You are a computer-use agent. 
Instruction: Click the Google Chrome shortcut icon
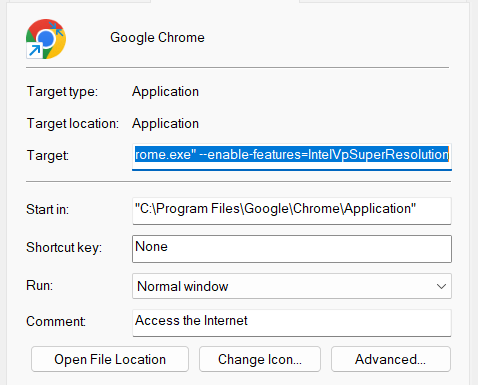pos(46,39)
